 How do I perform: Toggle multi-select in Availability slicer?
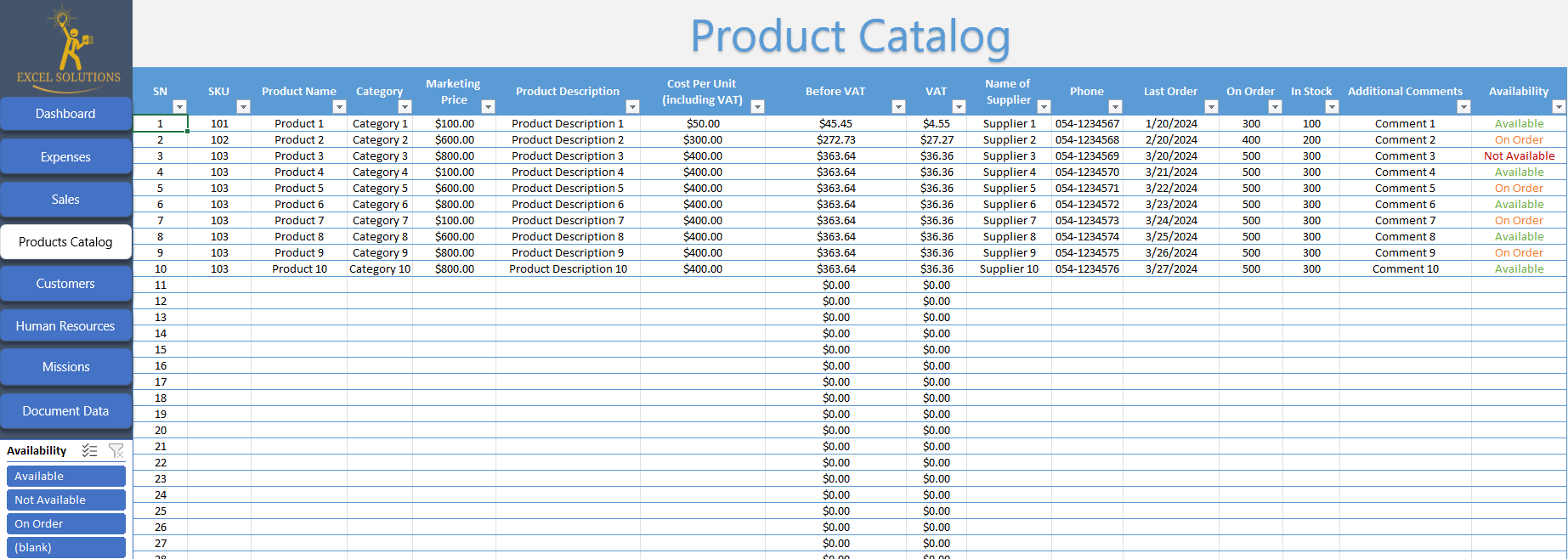point(89,451)
